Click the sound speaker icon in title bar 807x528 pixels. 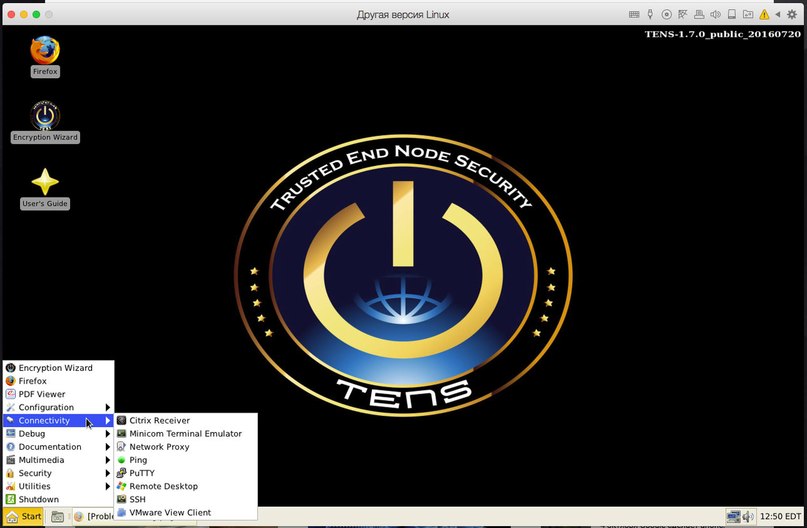point(715,14)
